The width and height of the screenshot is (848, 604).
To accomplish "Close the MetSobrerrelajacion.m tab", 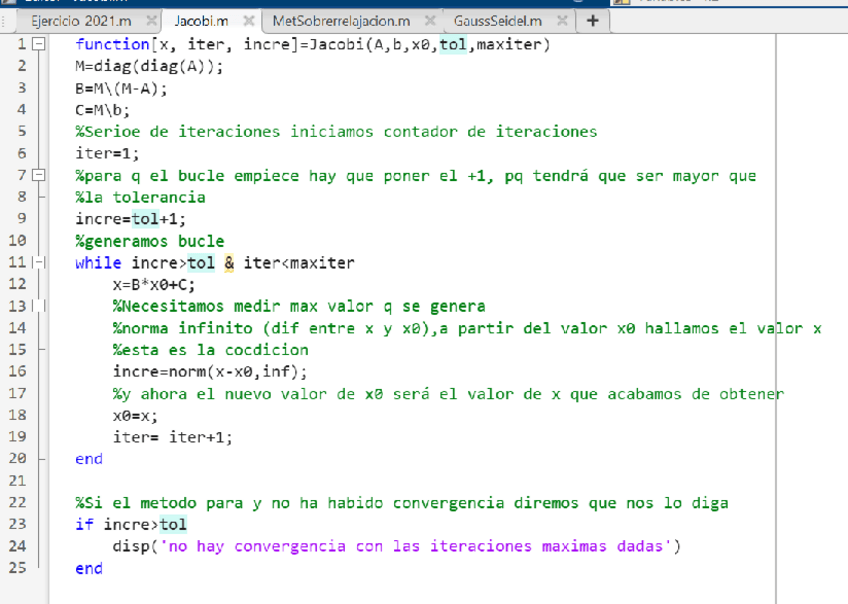I will (x=429, y=20).
